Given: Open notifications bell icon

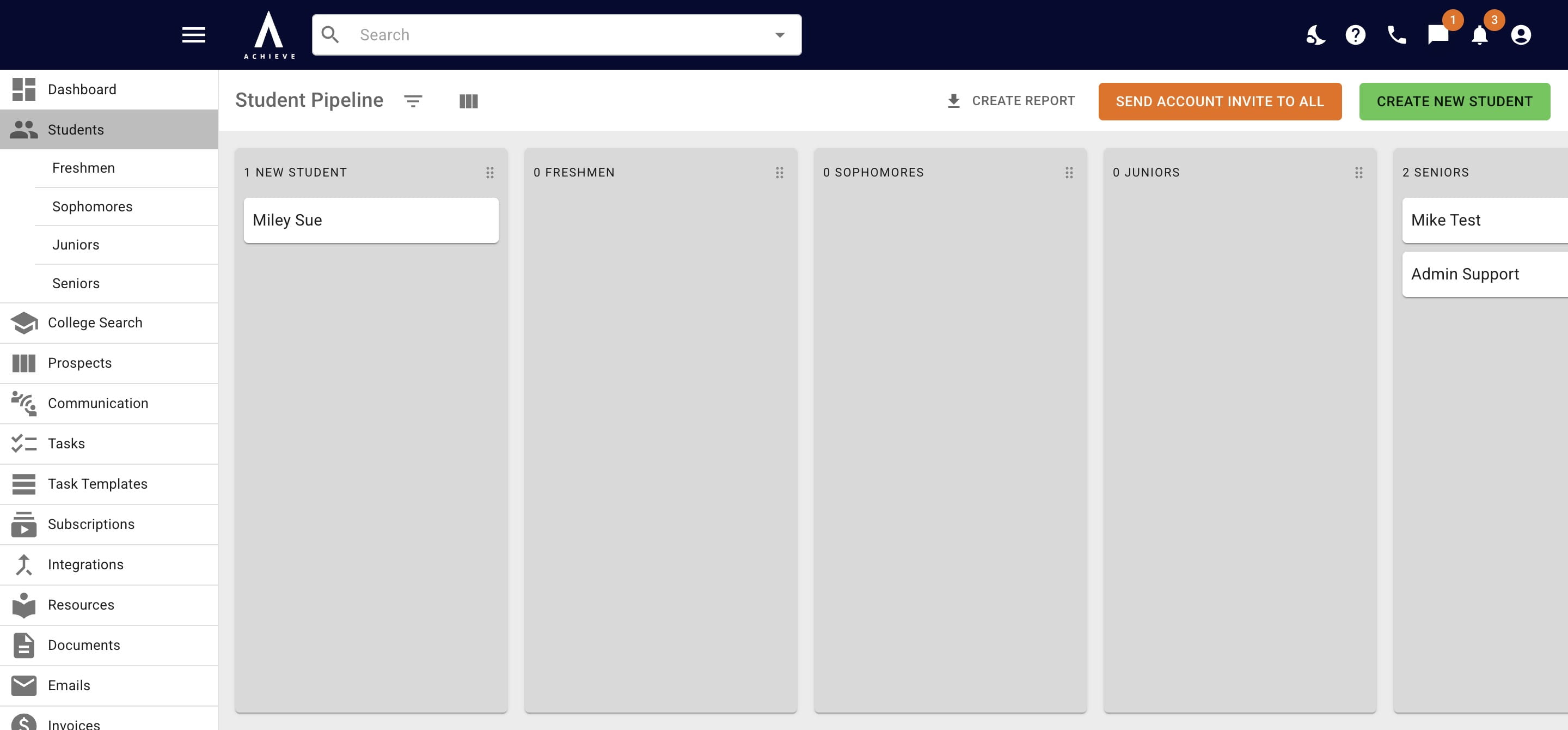Looking at the screenshot, I should tap(1480, 35).
